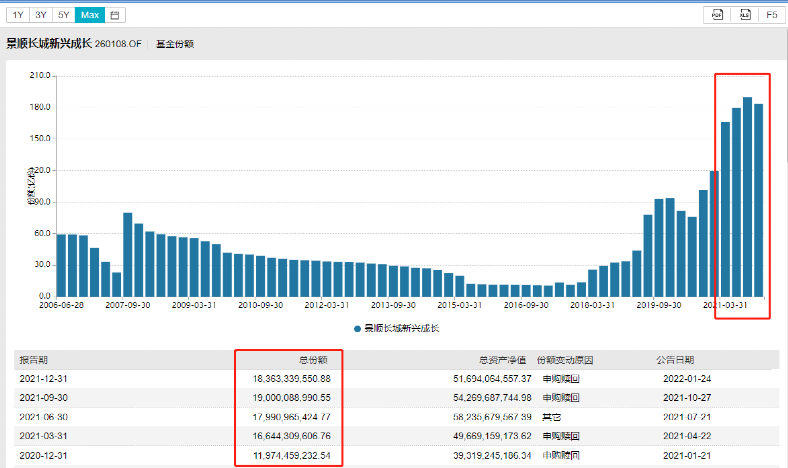Open the calendar date range picker
Viewport: 788px width, 468px height.
[116, 15]
